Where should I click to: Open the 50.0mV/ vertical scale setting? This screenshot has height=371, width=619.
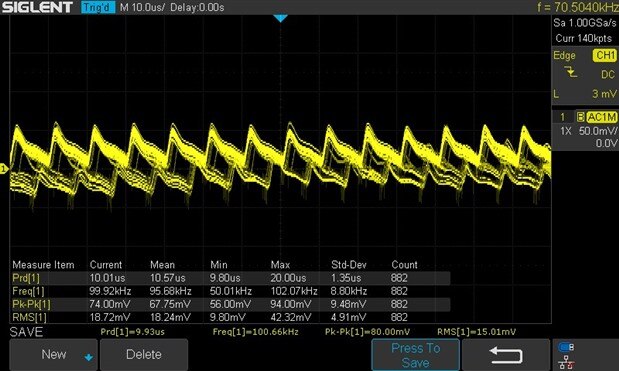[x=597, y=131]
